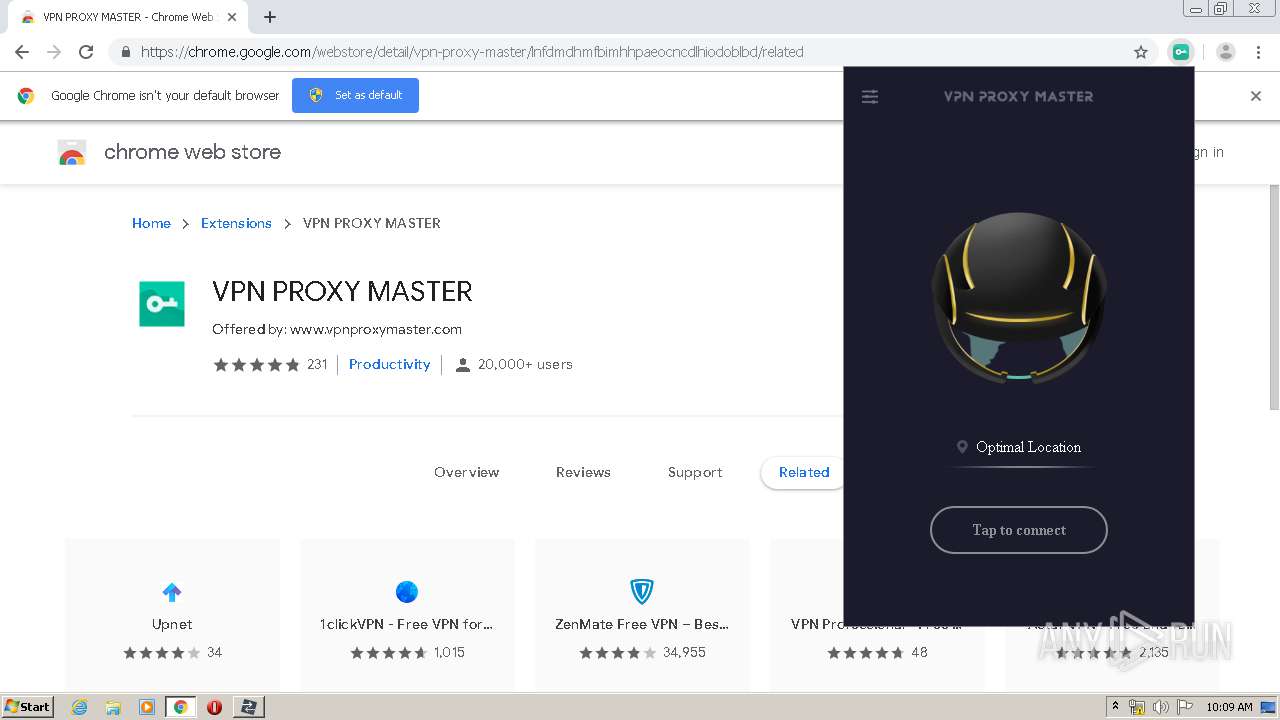Open the Upnet related extension card

point(172,613)
